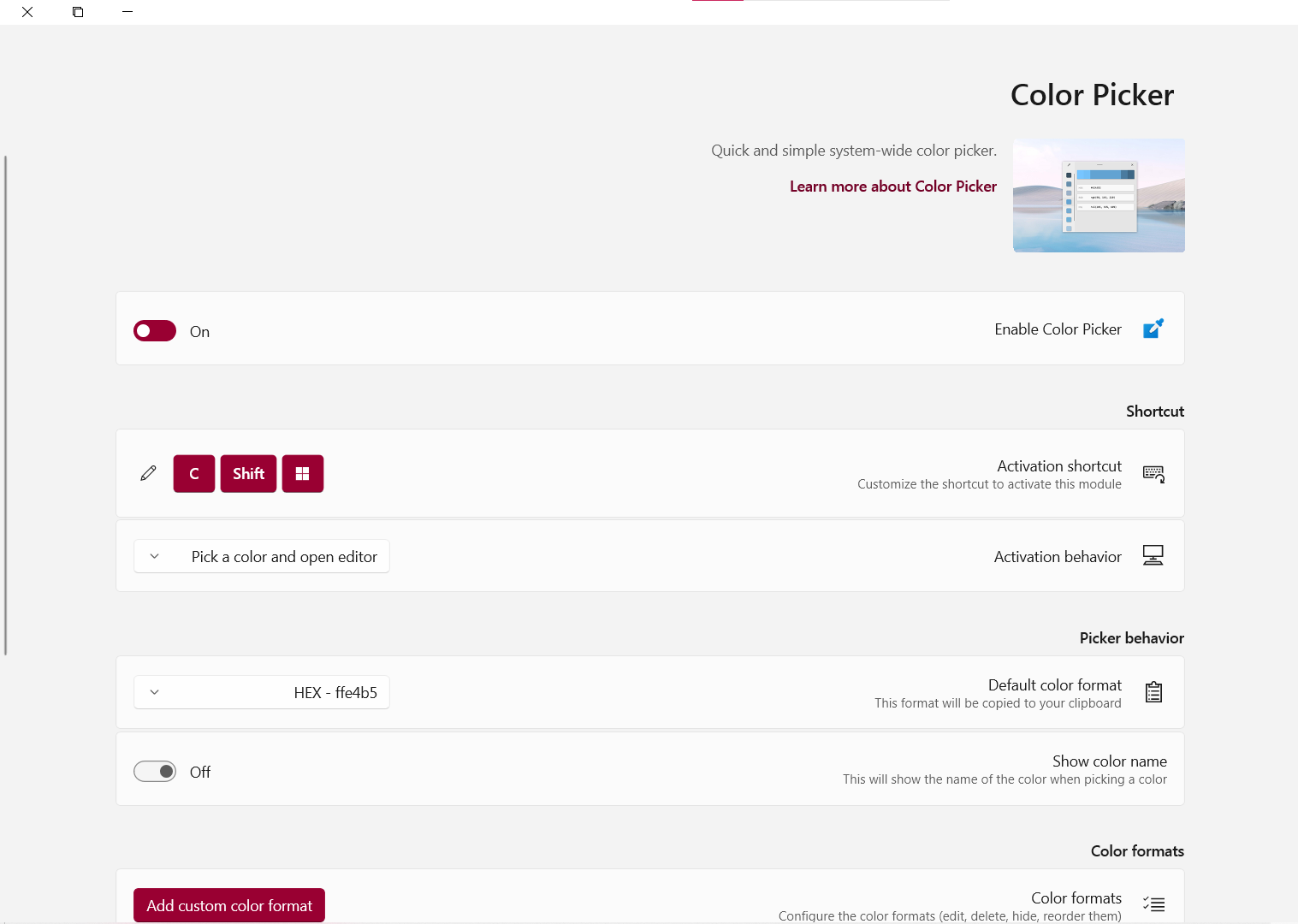
Task: Click the Default color format clipboard icon
Action: pyautogui.click(x=1153, y=692)
